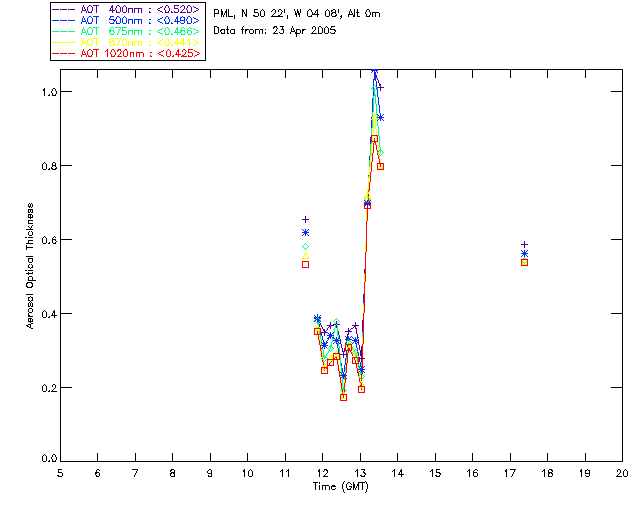
Task: Click the y-axis tick label "0.0"
Action: point(49,458)
